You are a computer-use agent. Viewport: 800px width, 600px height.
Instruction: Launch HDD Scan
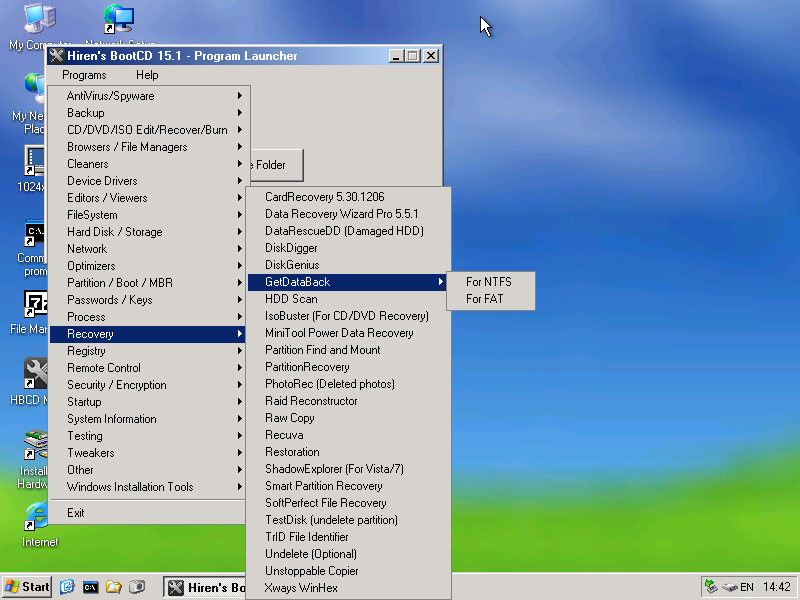coord(348,299)
